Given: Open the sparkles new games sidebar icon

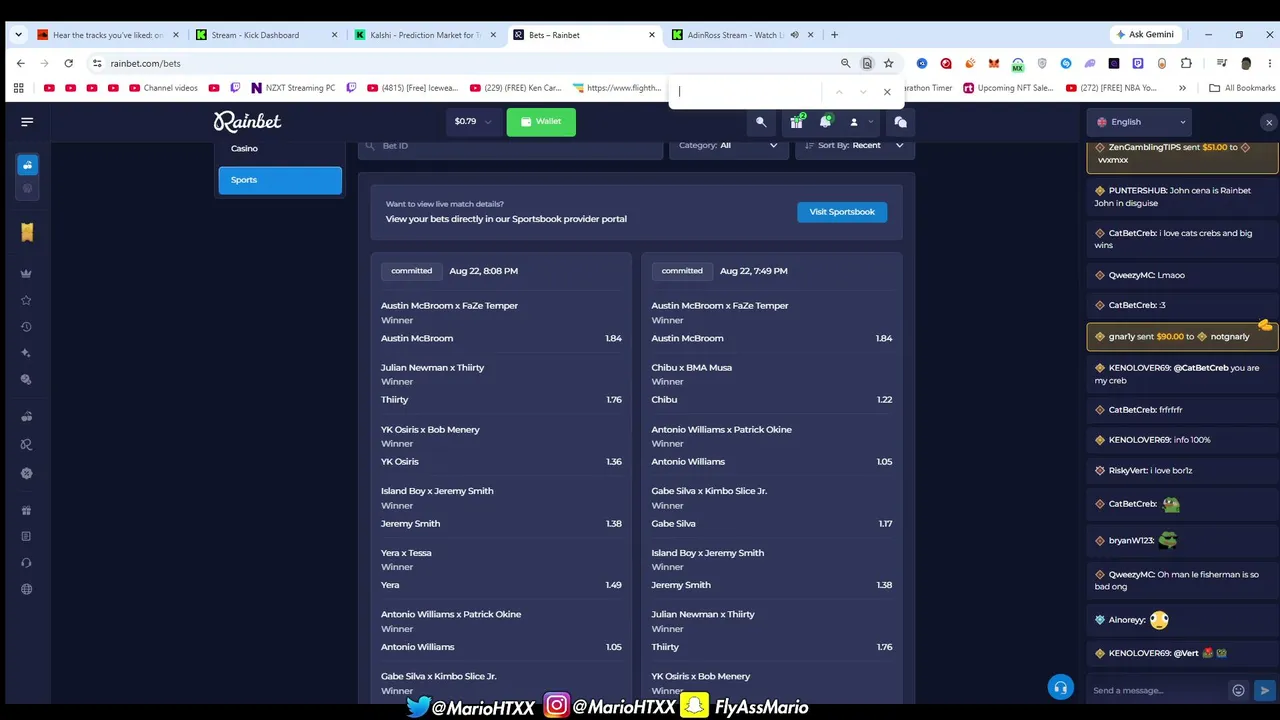Looking at the screenshot, I should click(27, 353).
